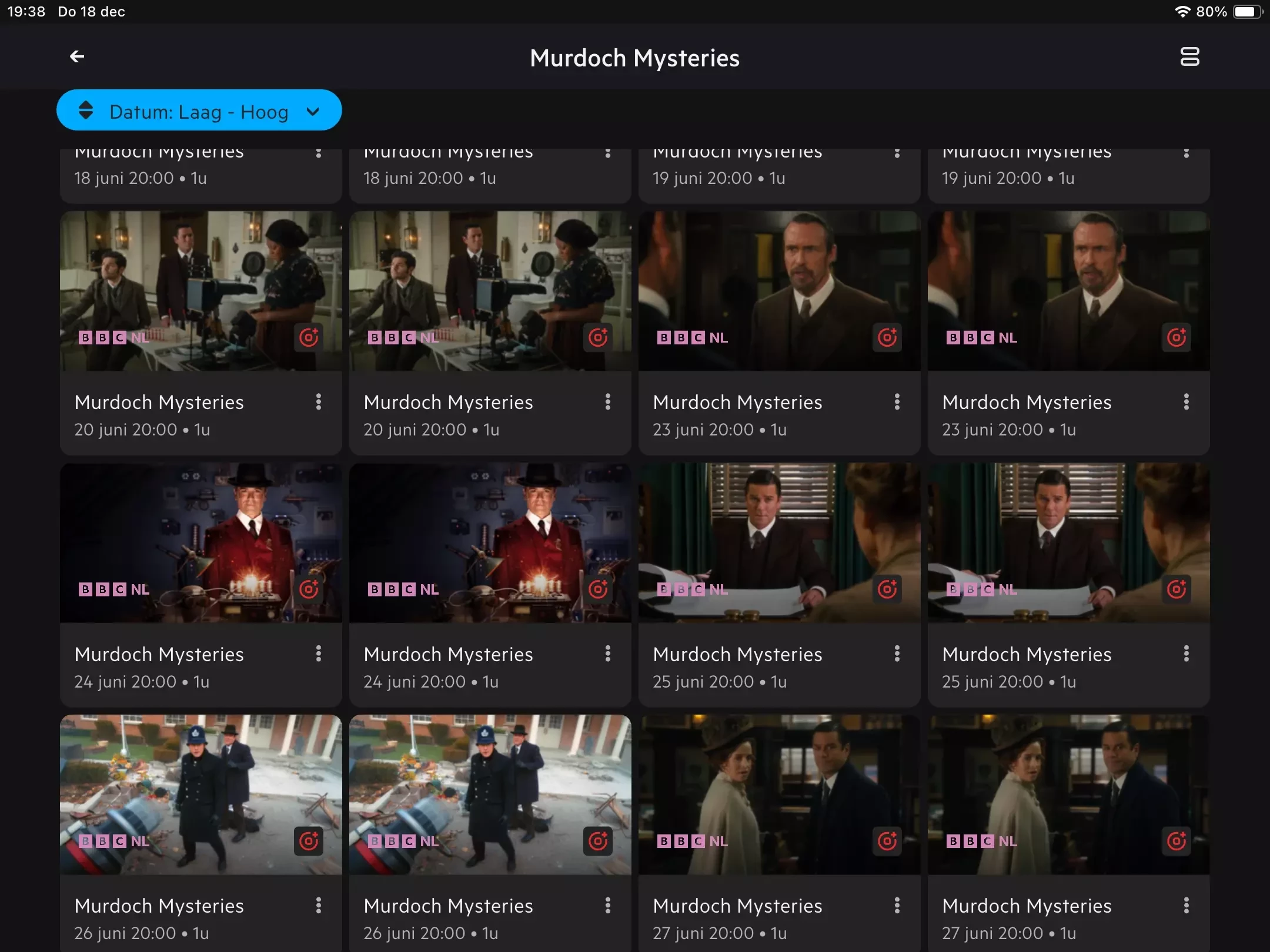Click the chevron on the date sort pill
Viewport: 1270px width, 952px height.
(x=313, y=111)
